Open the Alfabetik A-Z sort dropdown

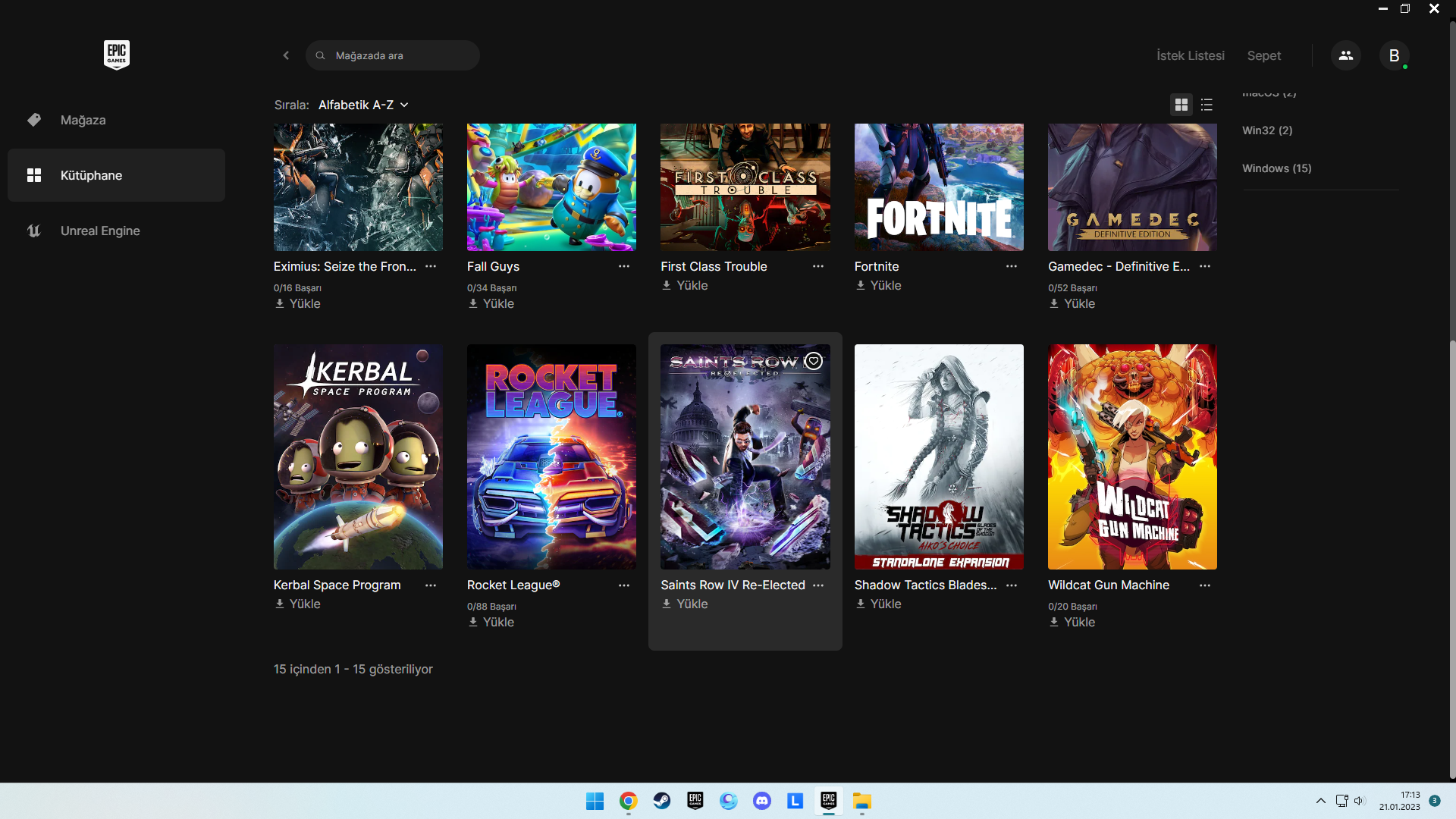pyautogui.click(x=363, y=105)
